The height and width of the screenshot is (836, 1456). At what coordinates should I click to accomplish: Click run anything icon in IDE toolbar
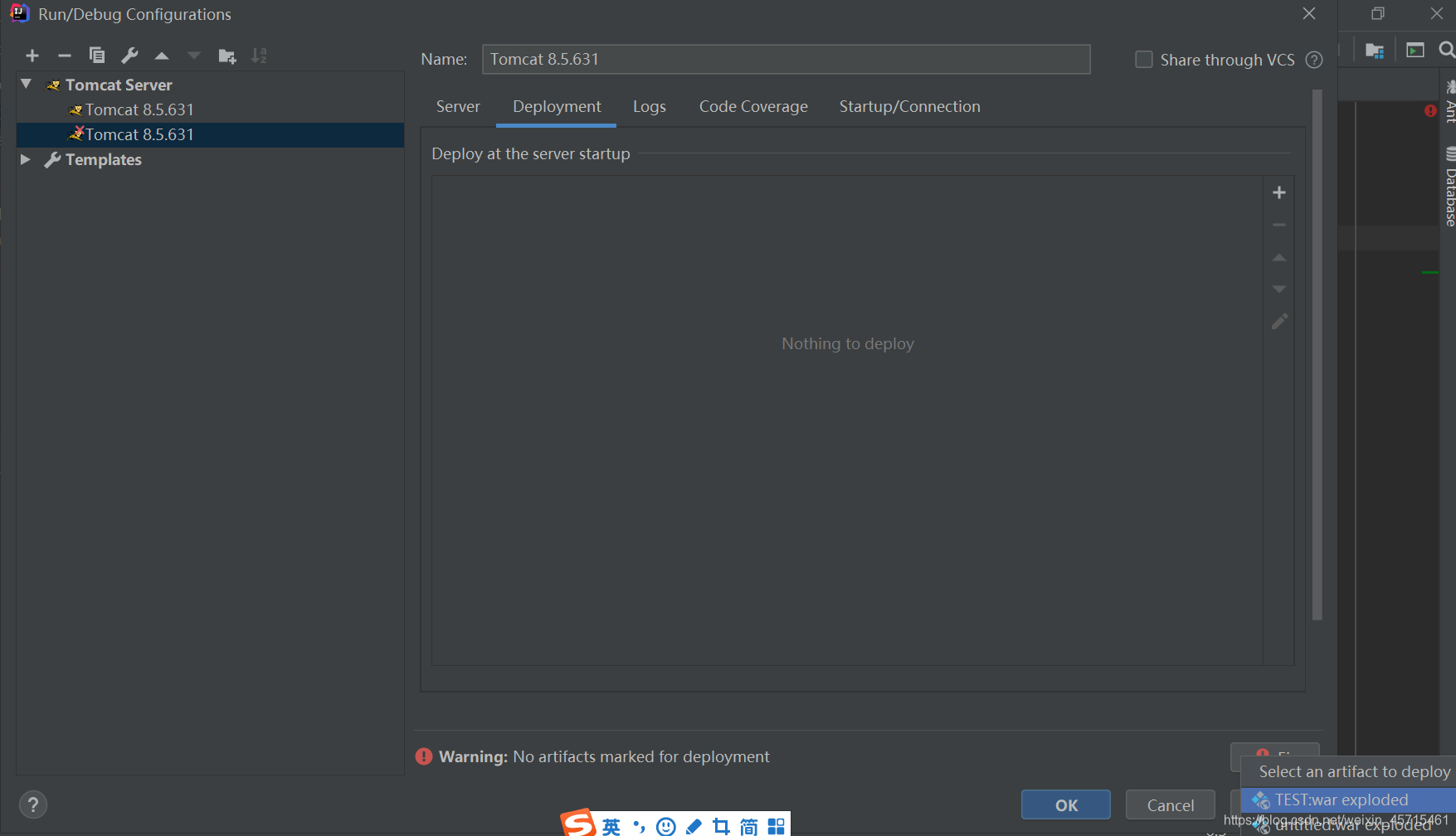pyautogui.click(x=1415, y=51)
